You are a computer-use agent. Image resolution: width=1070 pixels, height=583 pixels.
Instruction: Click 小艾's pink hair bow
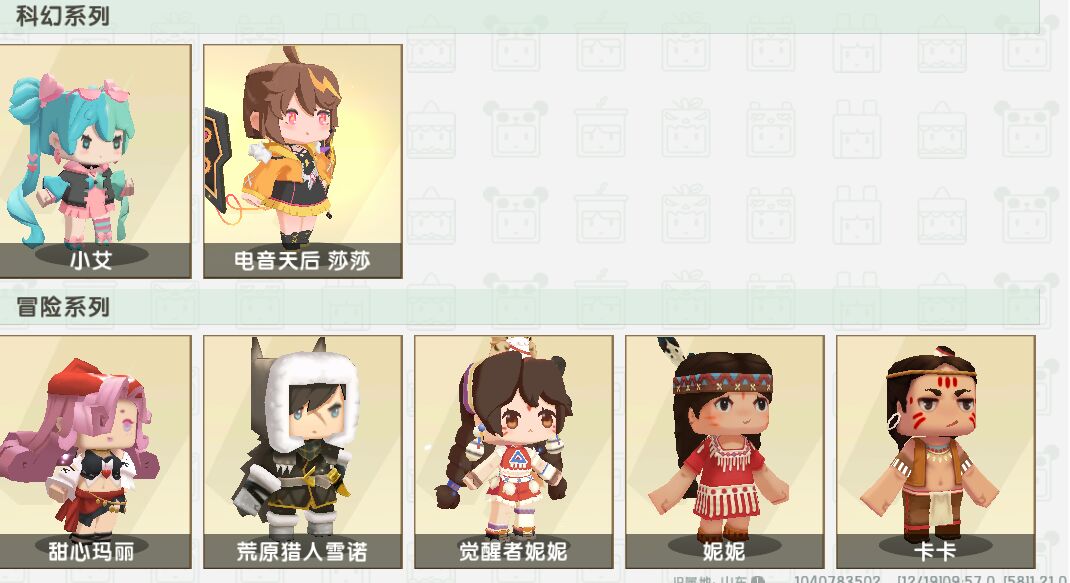click(x=50, y=89)
